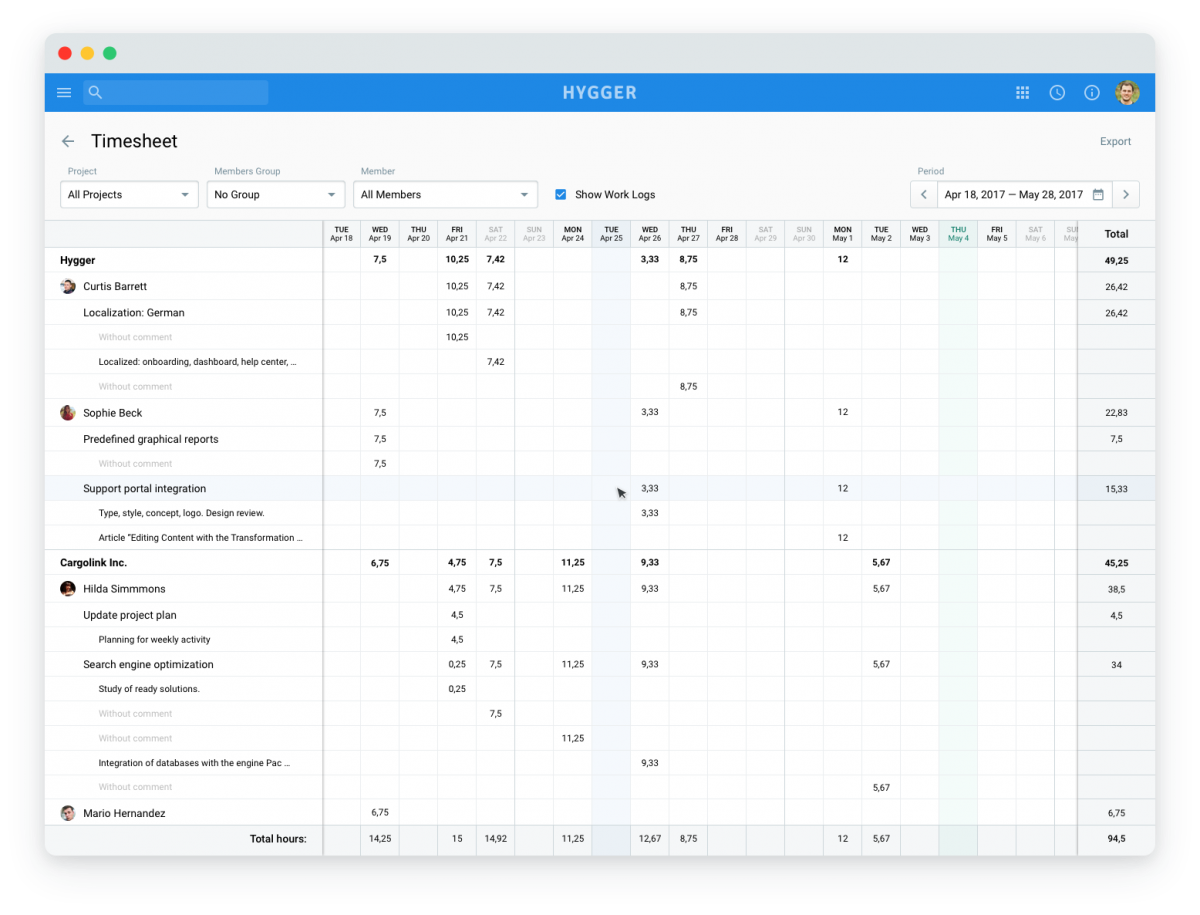Select the Hilda Simmmons row
The height and width of the screenshot is (915, 1200).
click(600, 589)
